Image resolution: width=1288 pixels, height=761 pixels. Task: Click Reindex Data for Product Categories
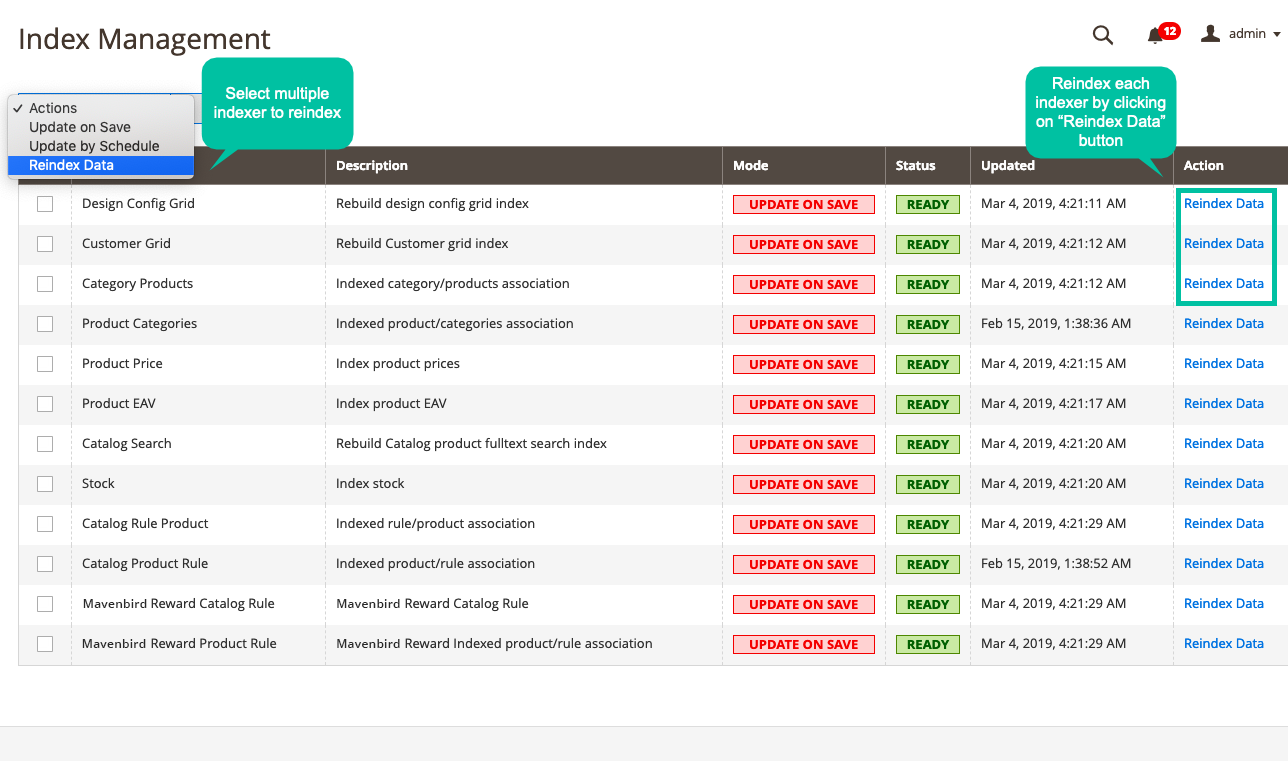(1224, 323)
